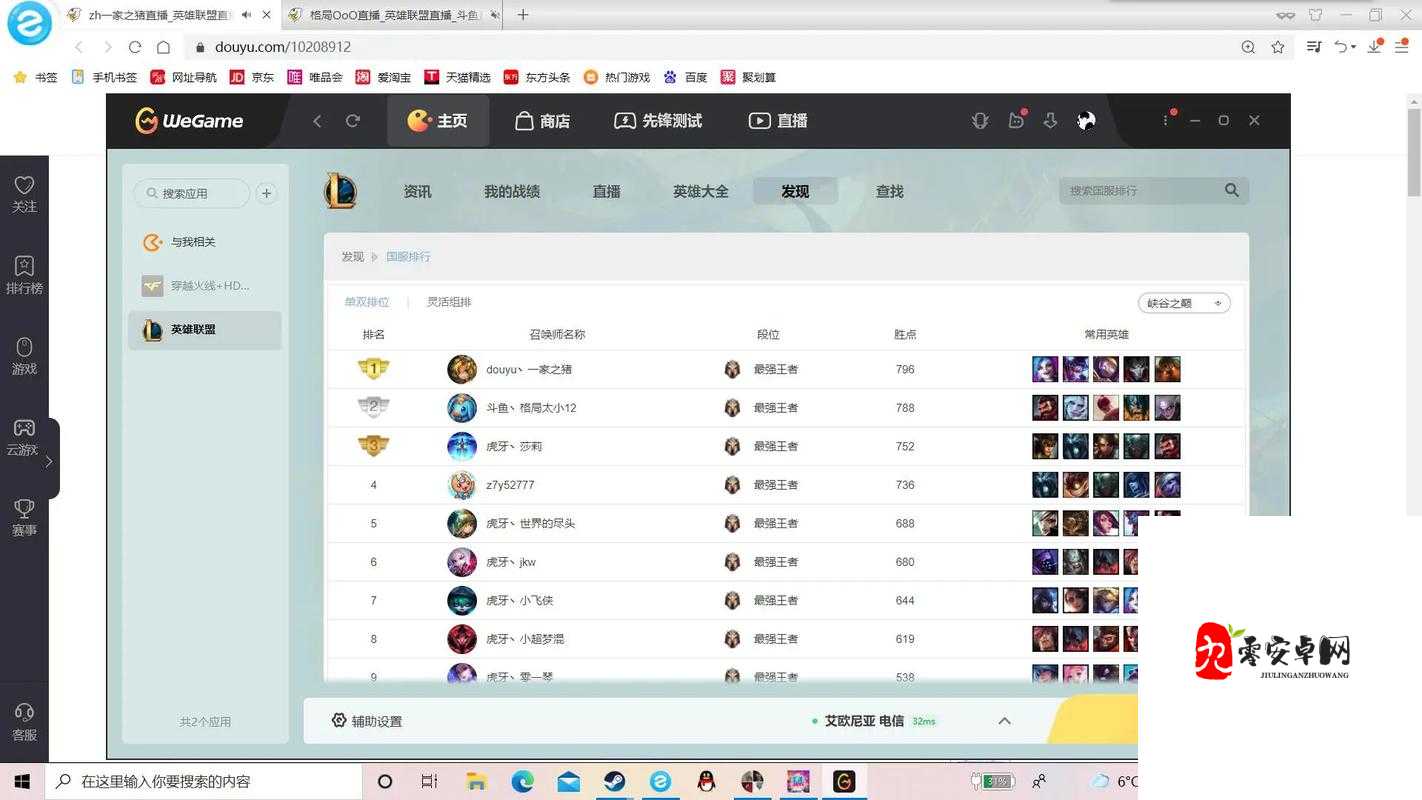1422x800 pixels.
Task: Open Steam from Windows taskbar
Action: pyautogui.click(x=614, y=782)
